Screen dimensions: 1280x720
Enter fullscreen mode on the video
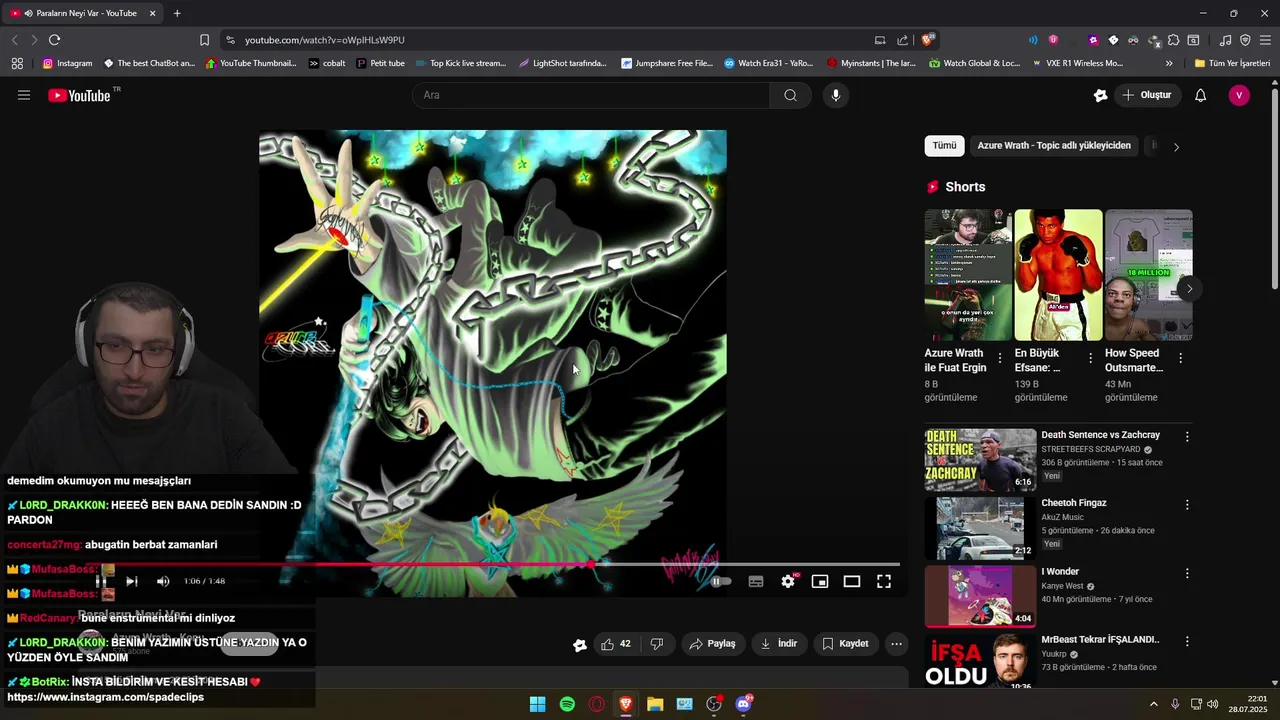click(884, 581)
